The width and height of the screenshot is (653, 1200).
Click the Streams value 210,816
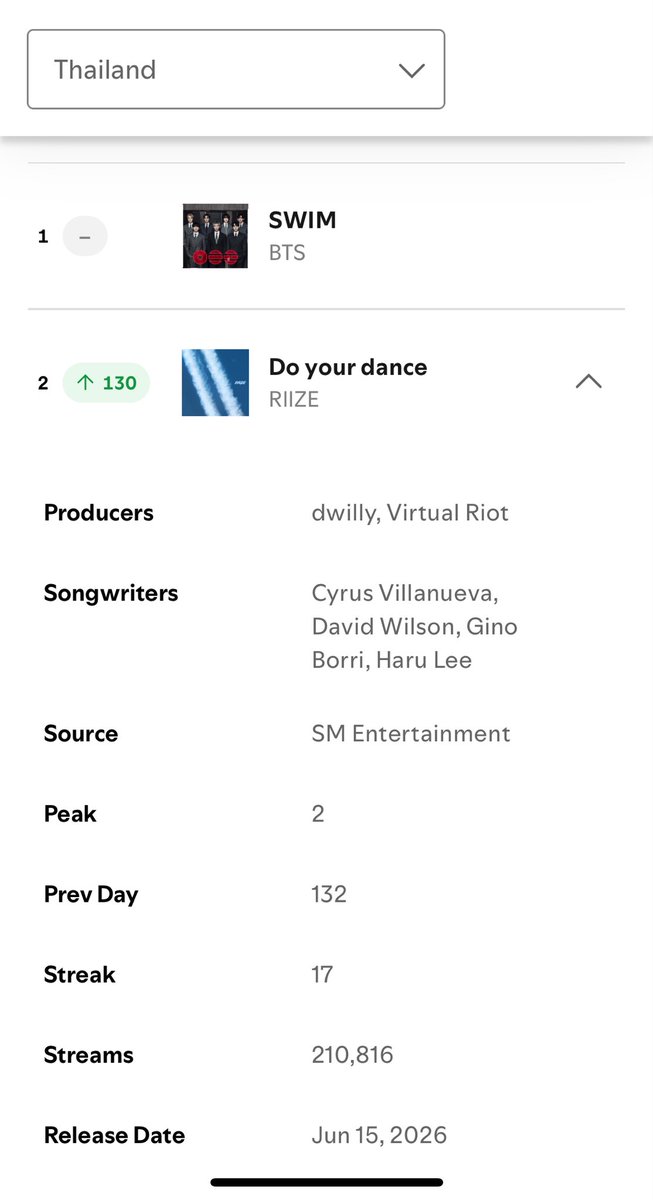[x=352, y=1055]
